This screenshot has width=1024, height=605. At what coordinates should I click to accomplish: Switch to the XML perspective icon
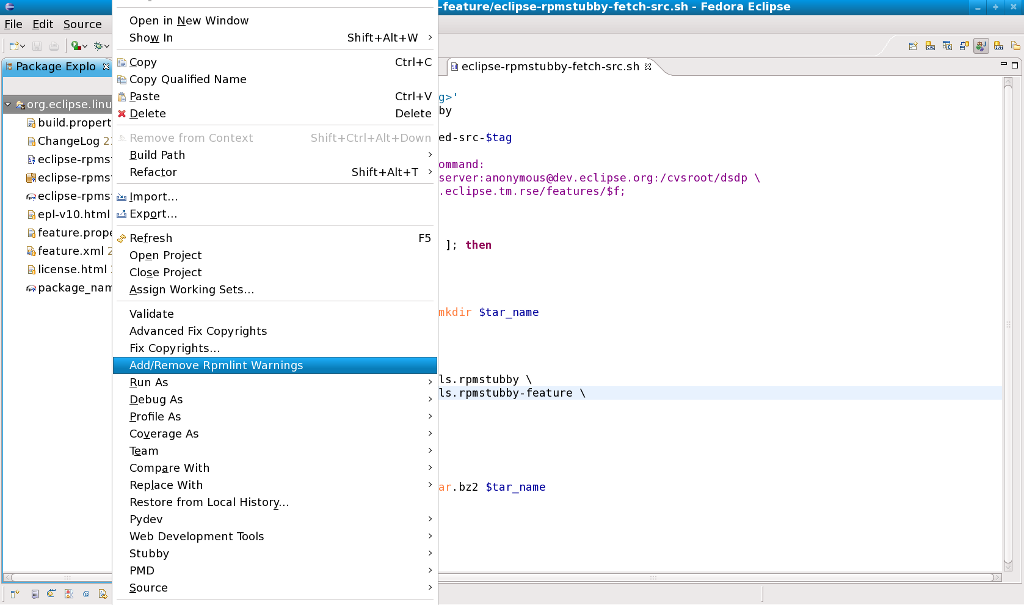pos(930,46)
